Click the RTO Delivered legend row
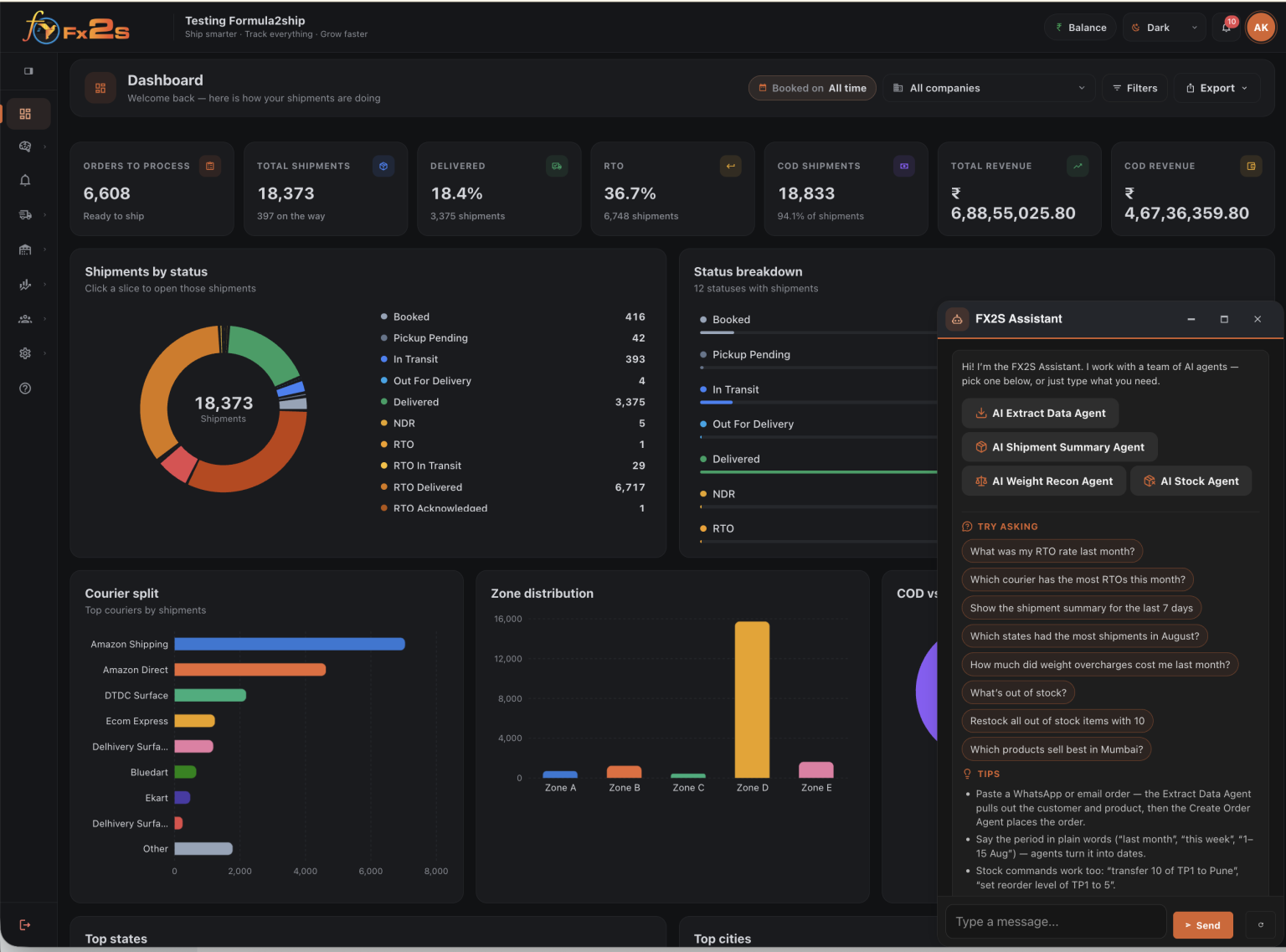Image resolution: width=1286 pixels, height=952 pixels. coord(512,487)
